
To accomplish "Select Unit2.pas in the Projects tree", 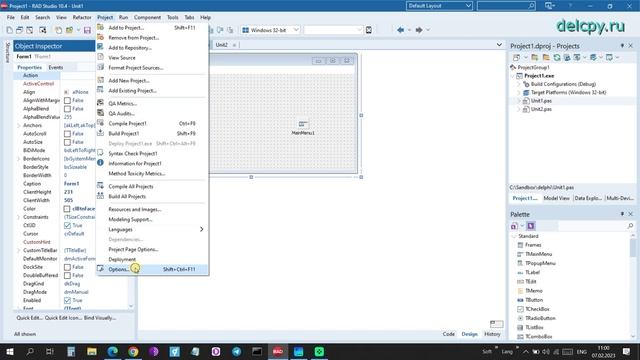I will [x=541, y=109].
